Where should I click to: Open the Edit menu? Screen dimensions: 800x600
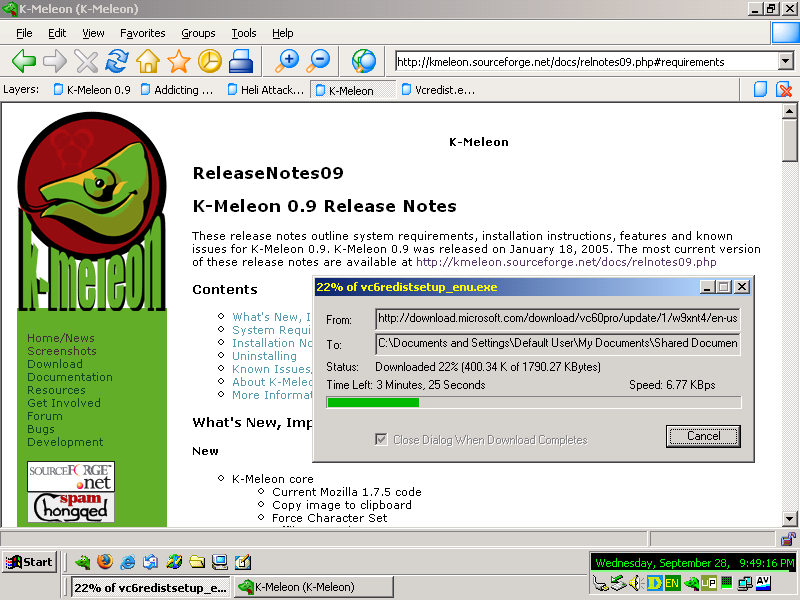click(x=57, y=33)
